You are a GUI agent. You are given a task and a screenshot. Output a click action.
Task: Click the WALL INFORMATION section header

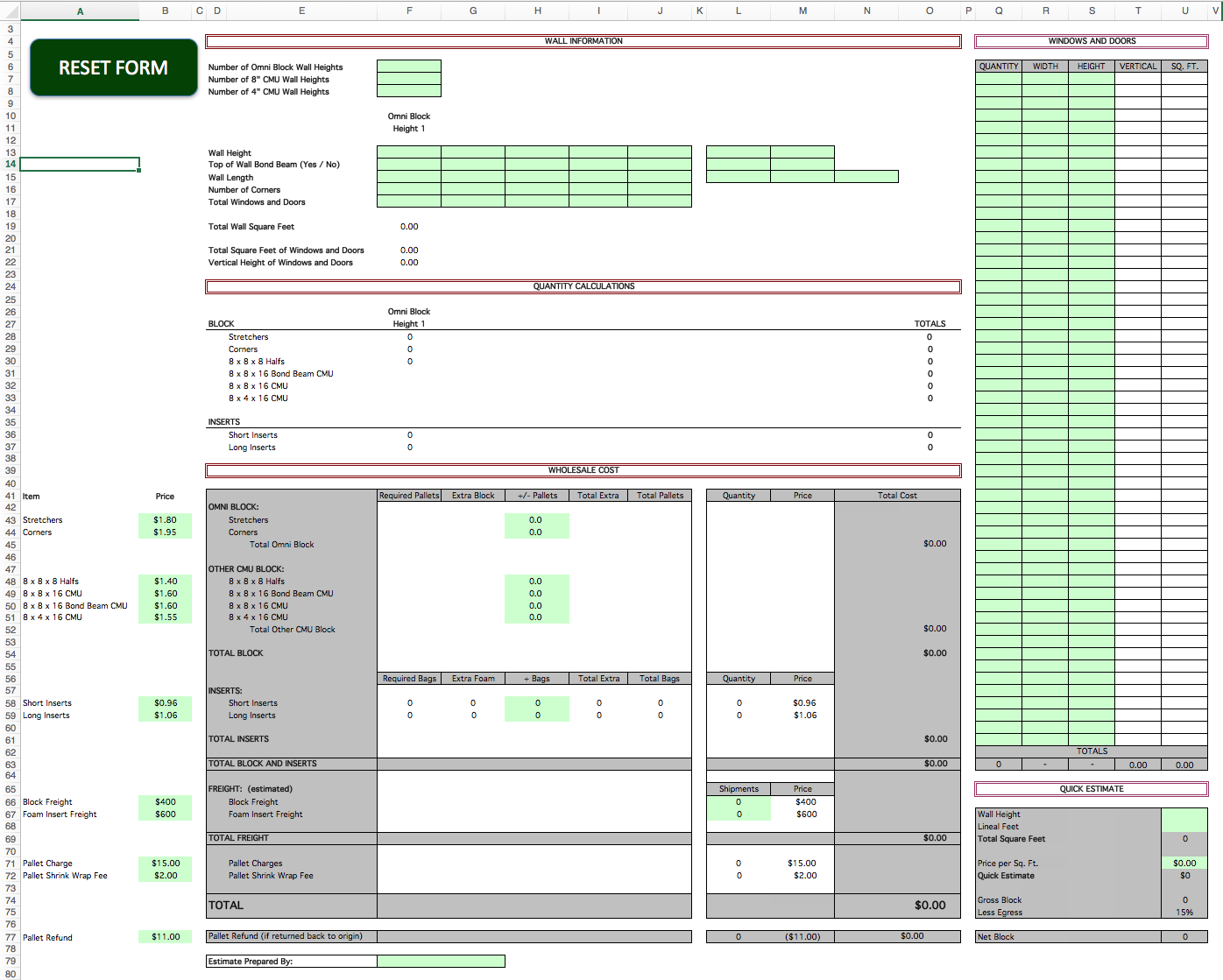(583, 41)
